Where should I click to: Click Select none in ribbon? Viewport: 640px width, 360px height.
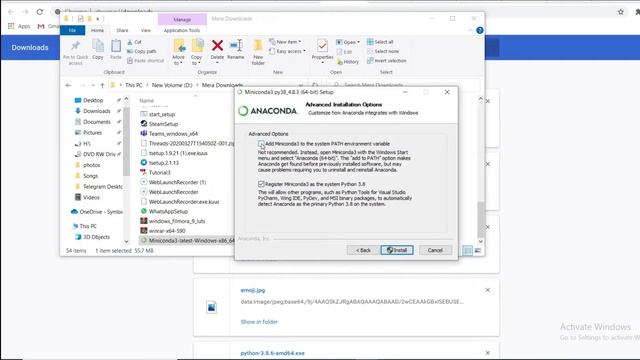tap(383, 51)
